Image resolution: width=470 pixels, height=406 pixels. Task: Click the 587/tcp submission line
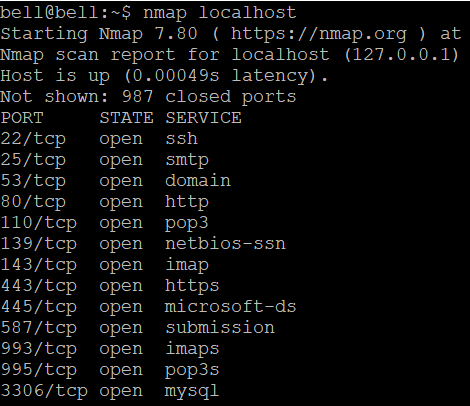click(x=138, y=328)
